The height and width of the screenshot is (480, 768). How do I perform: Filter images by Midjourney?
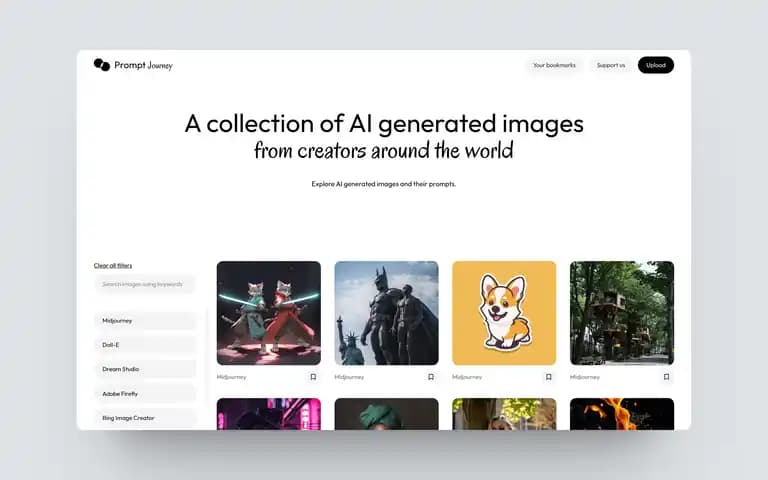click(x=145, y=321)
